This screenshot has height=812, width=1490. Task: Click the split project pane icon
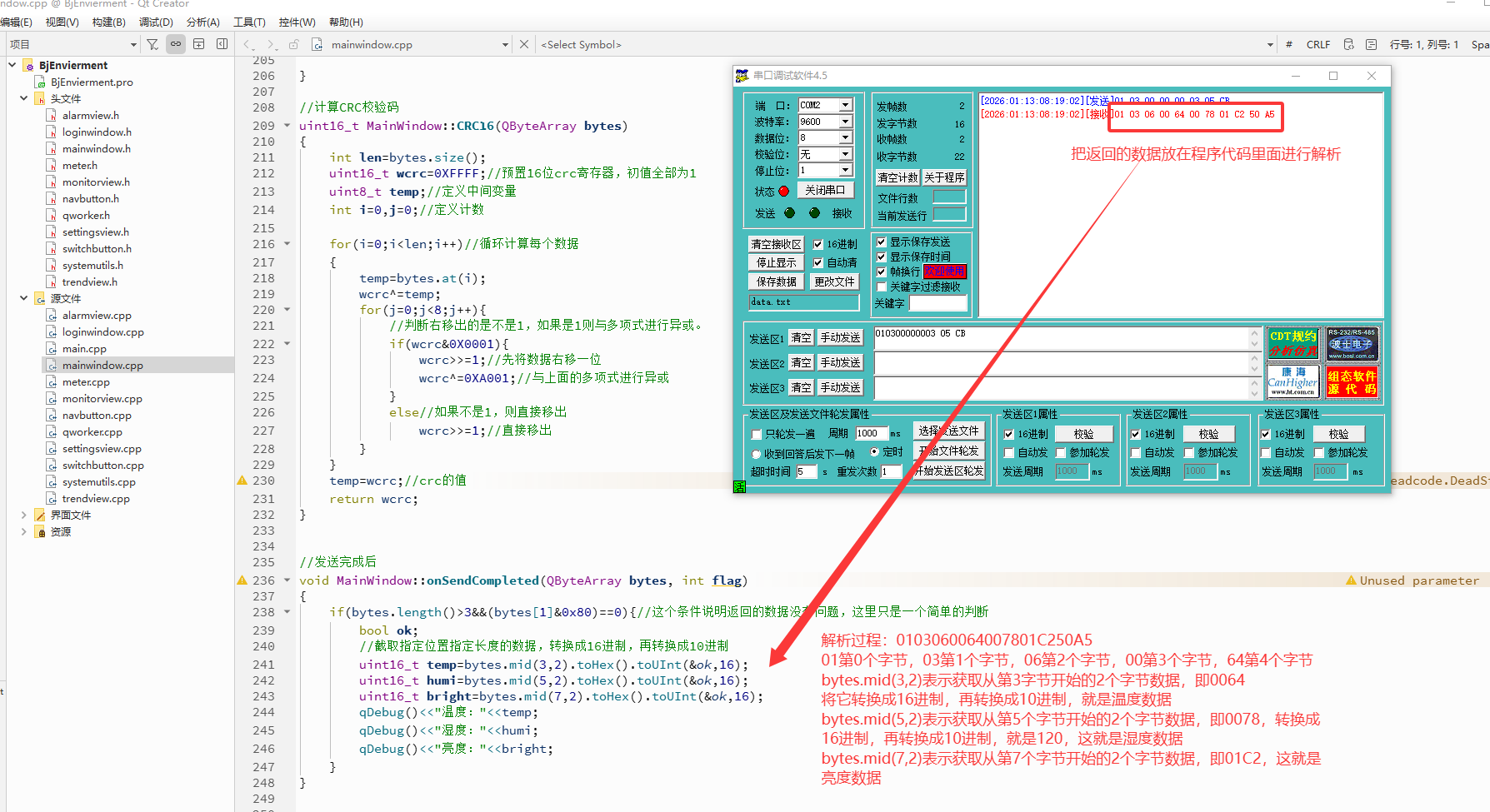[198, 44]
